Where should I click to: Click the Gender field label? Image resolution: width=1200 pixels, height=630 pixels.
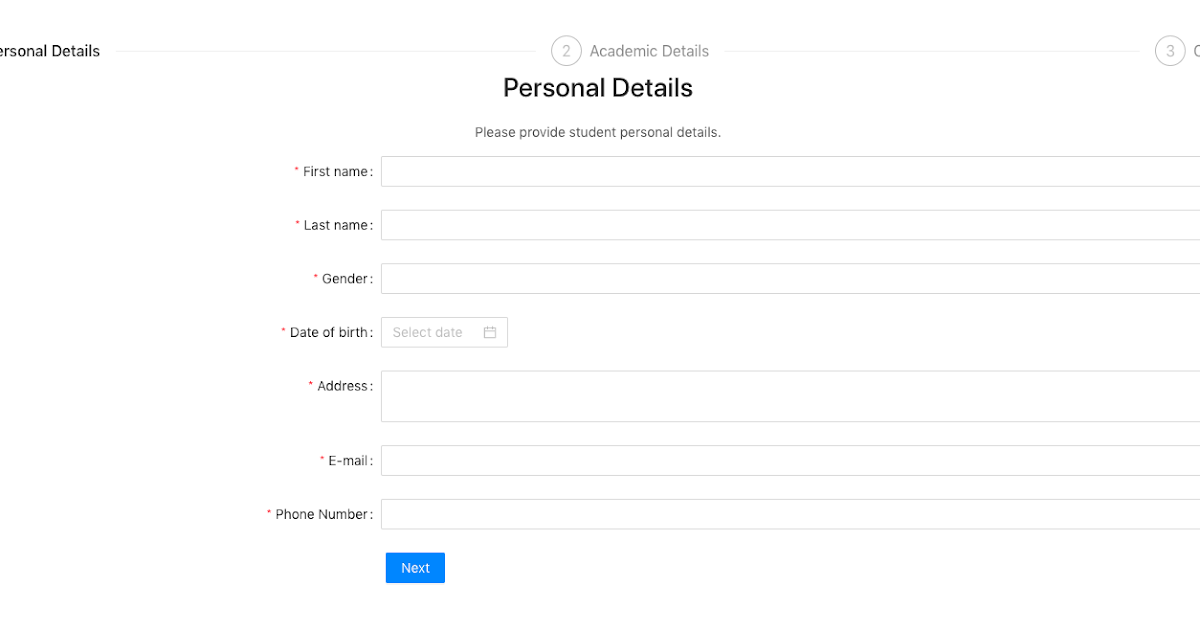pos(345,279)
